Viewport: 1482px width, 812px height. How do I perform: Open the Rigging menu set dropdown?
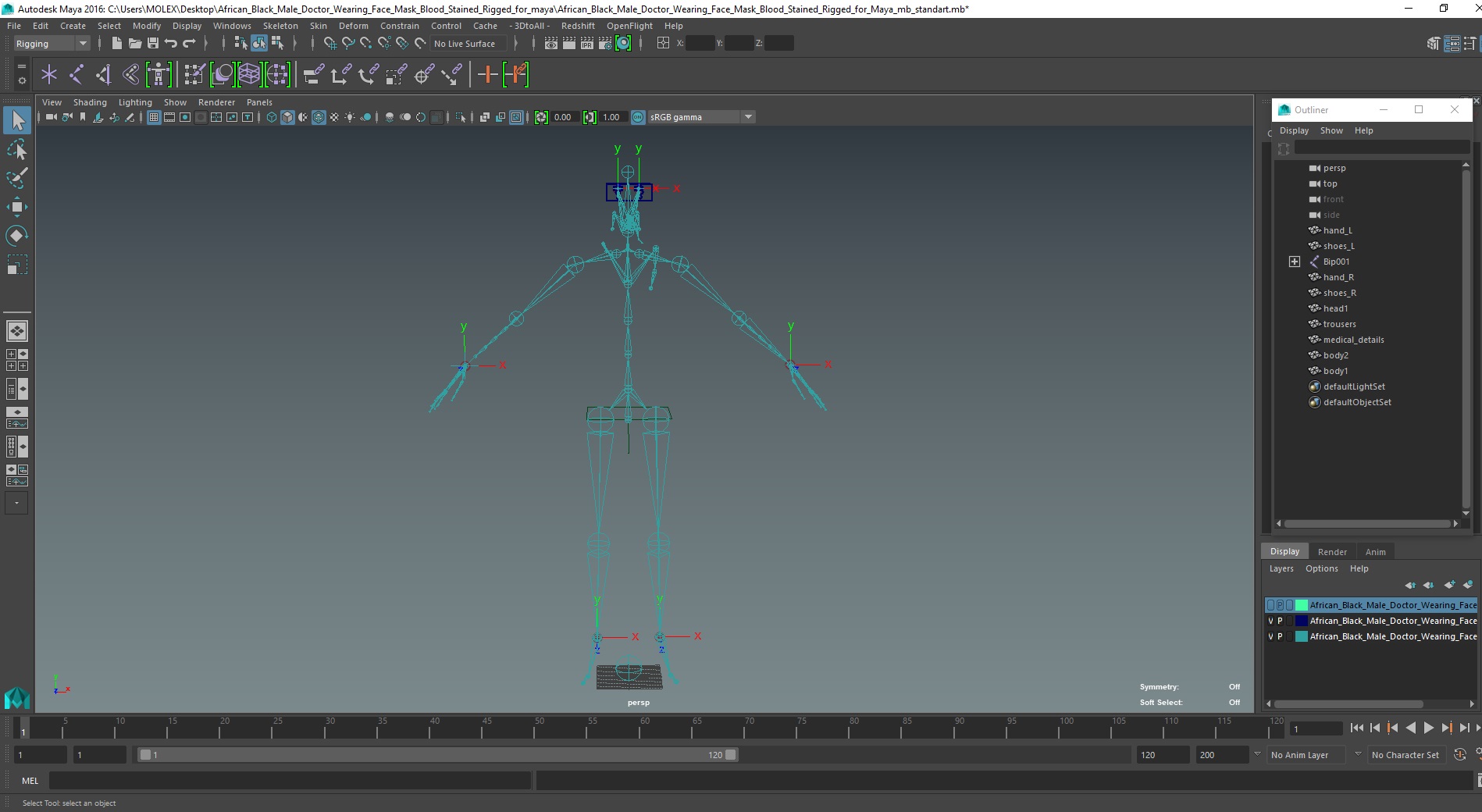click(x=52, y=44)
